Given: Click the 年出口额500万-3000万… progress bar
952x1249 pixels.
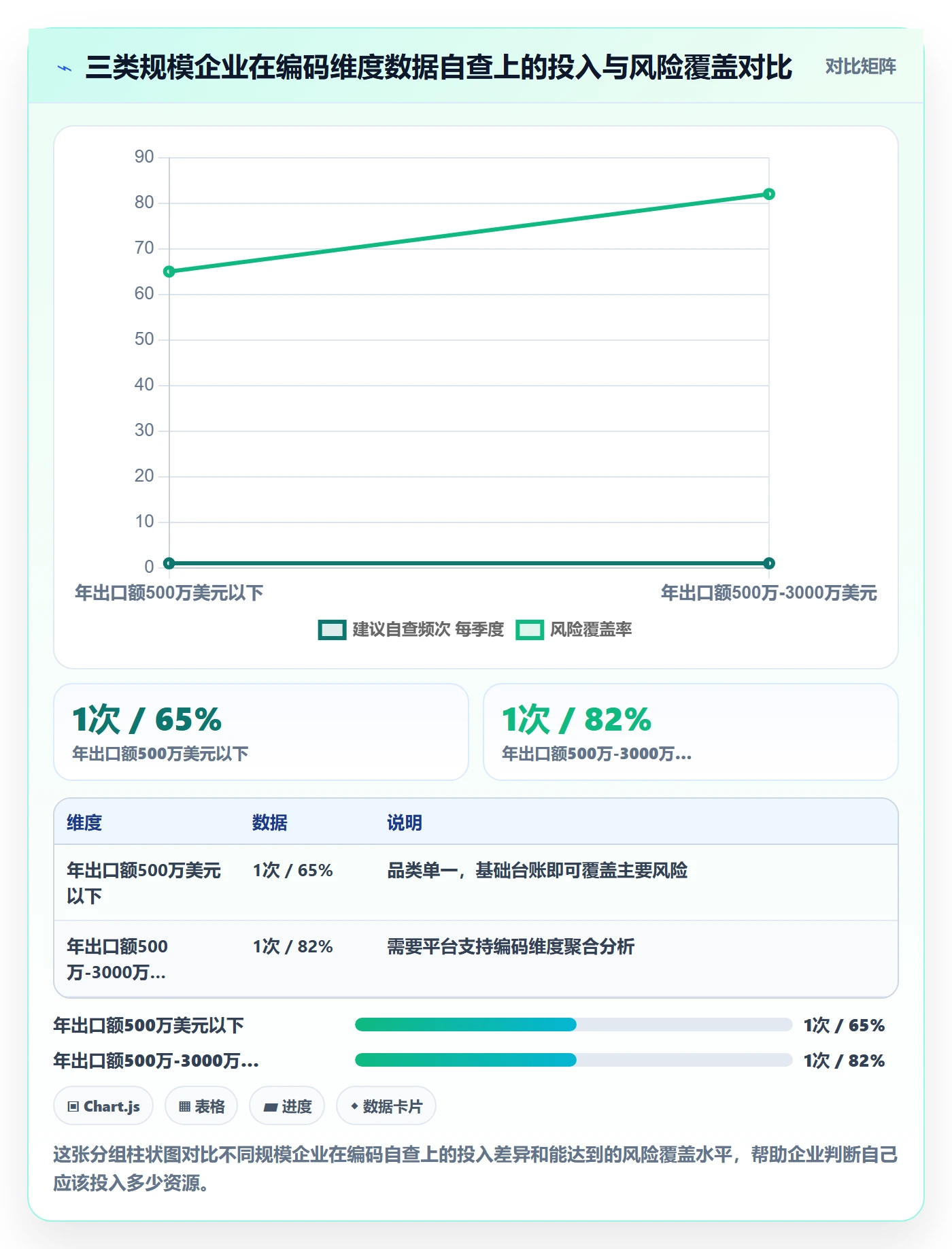Looking at the screenshot, I should (573, 1060).
